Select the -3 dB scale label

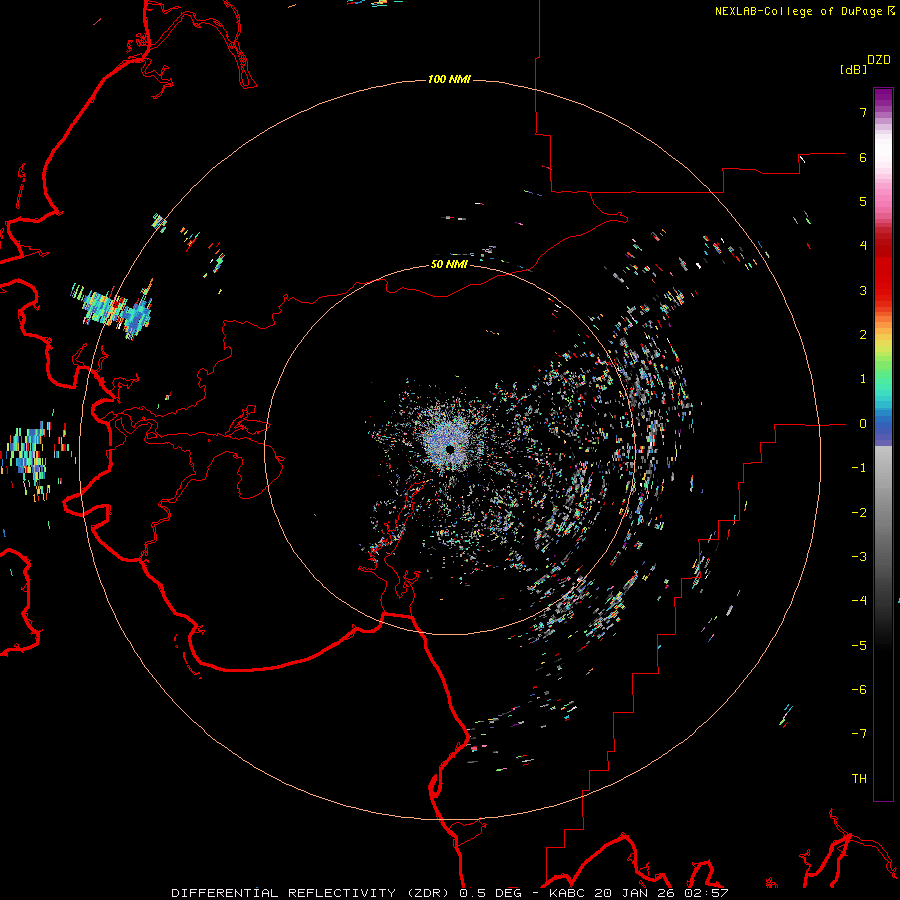coord(859,557)
